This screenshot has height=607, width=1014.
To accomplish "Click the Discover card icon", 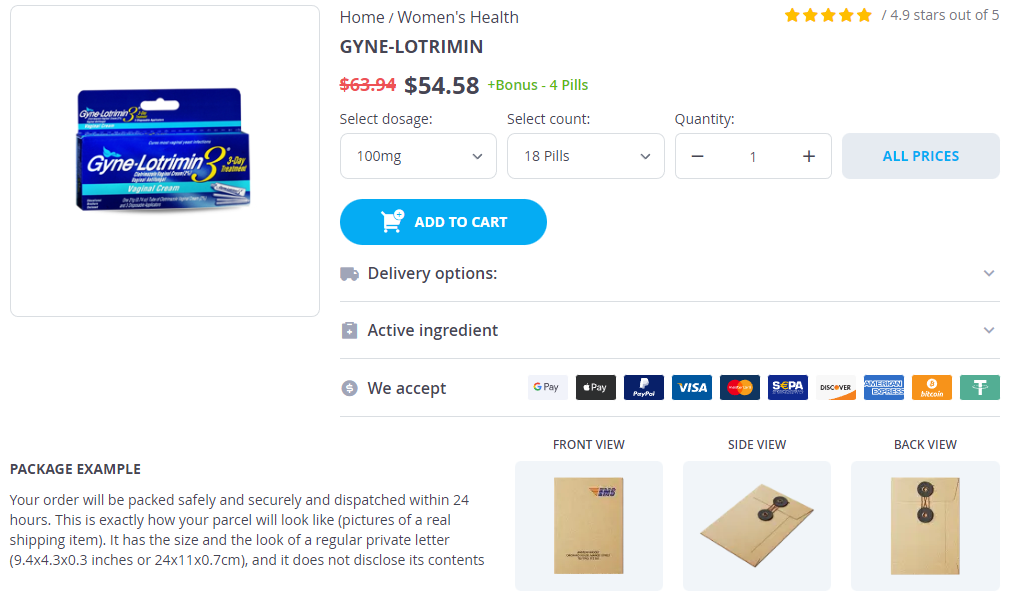I will [x=835, y=388].
